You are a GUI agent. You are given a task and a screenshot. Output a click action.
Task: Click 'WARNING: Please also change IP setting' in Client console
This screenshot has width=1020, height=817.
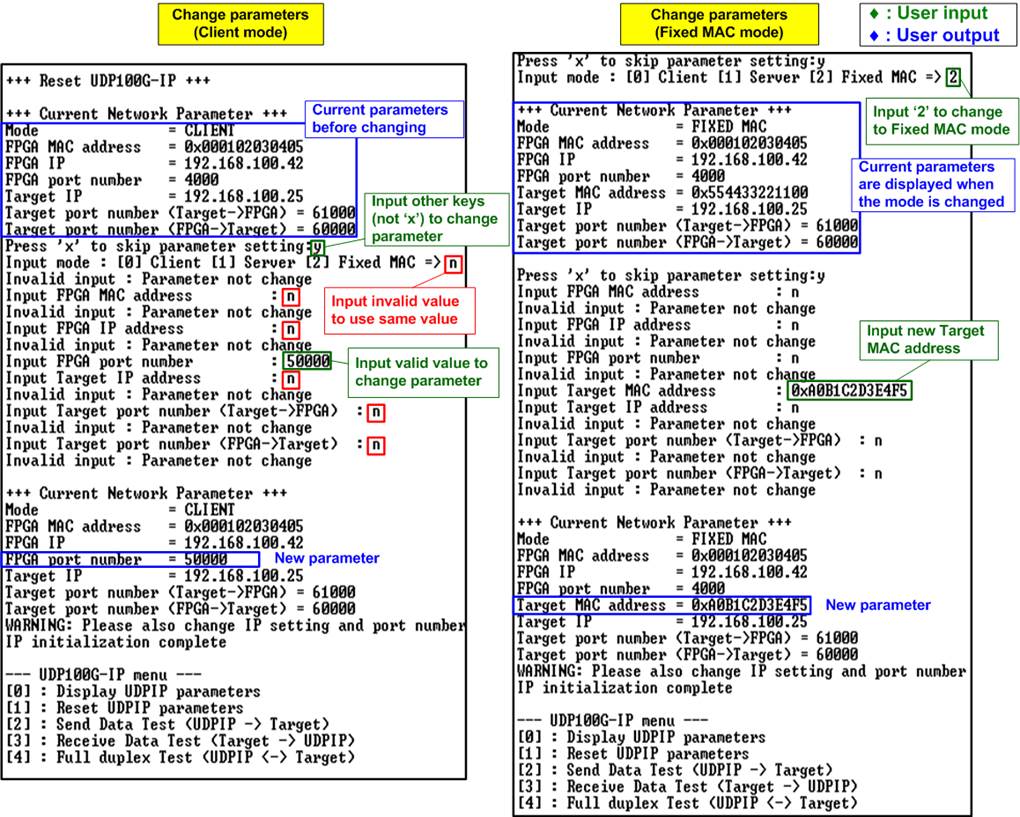[235, 626]
